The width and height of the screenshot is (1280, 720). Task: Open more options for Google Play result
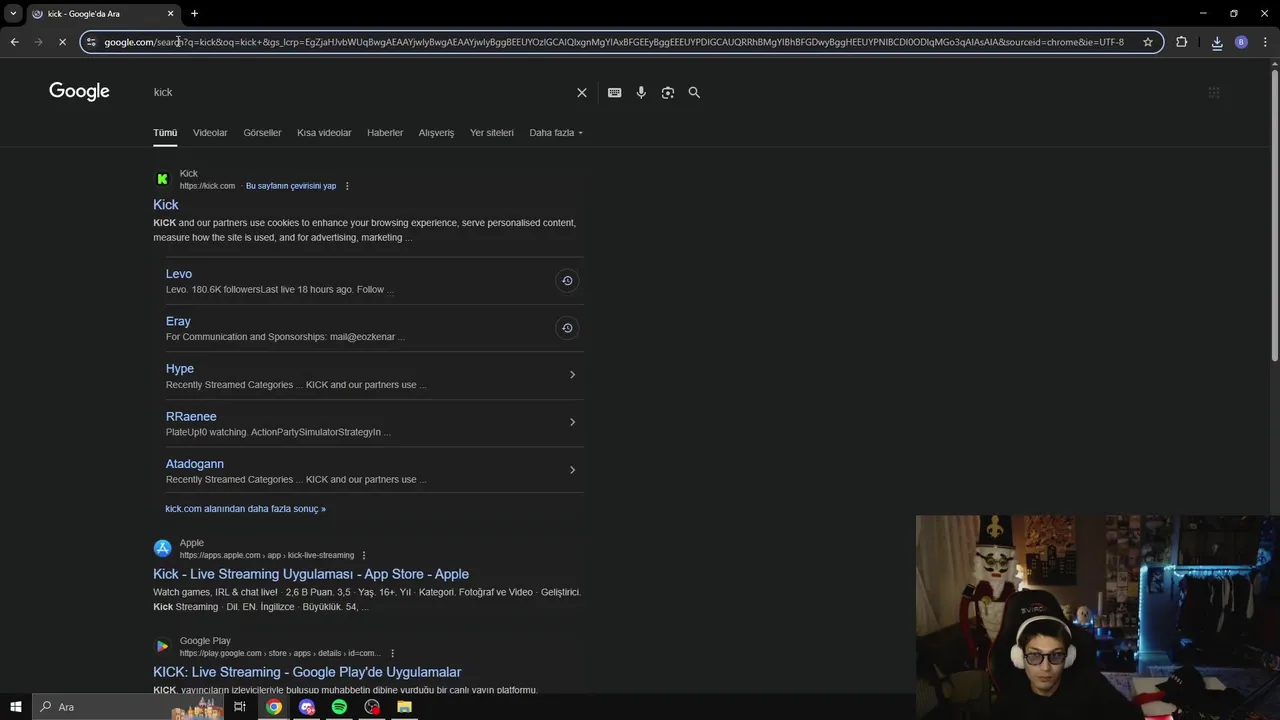coord(392,653)
